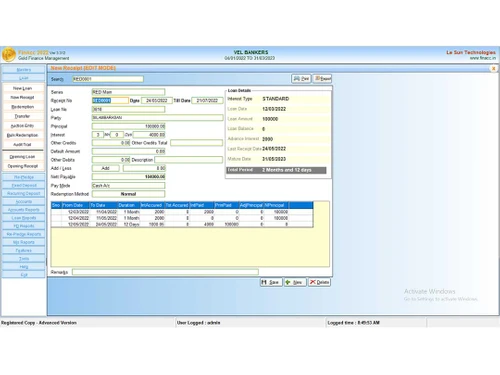Select New Loan in sidebar
The image size is (500, 375).
23,88
